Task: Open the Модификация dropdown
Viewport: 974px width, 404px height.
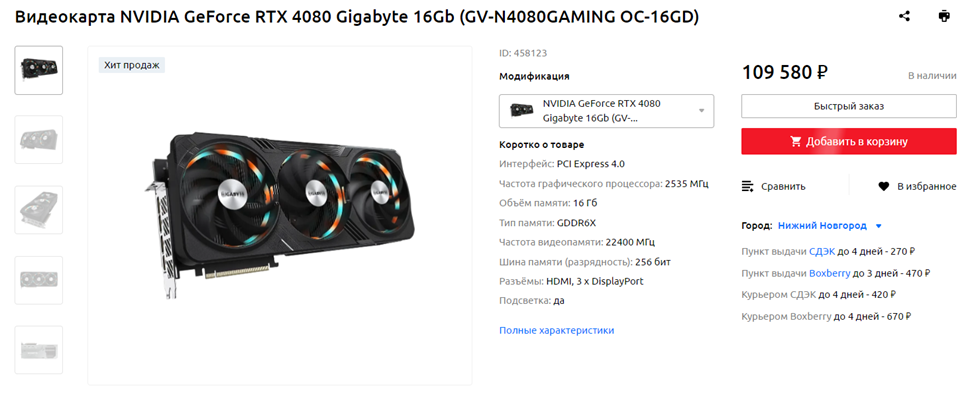Action: click(x=606, y=111)
